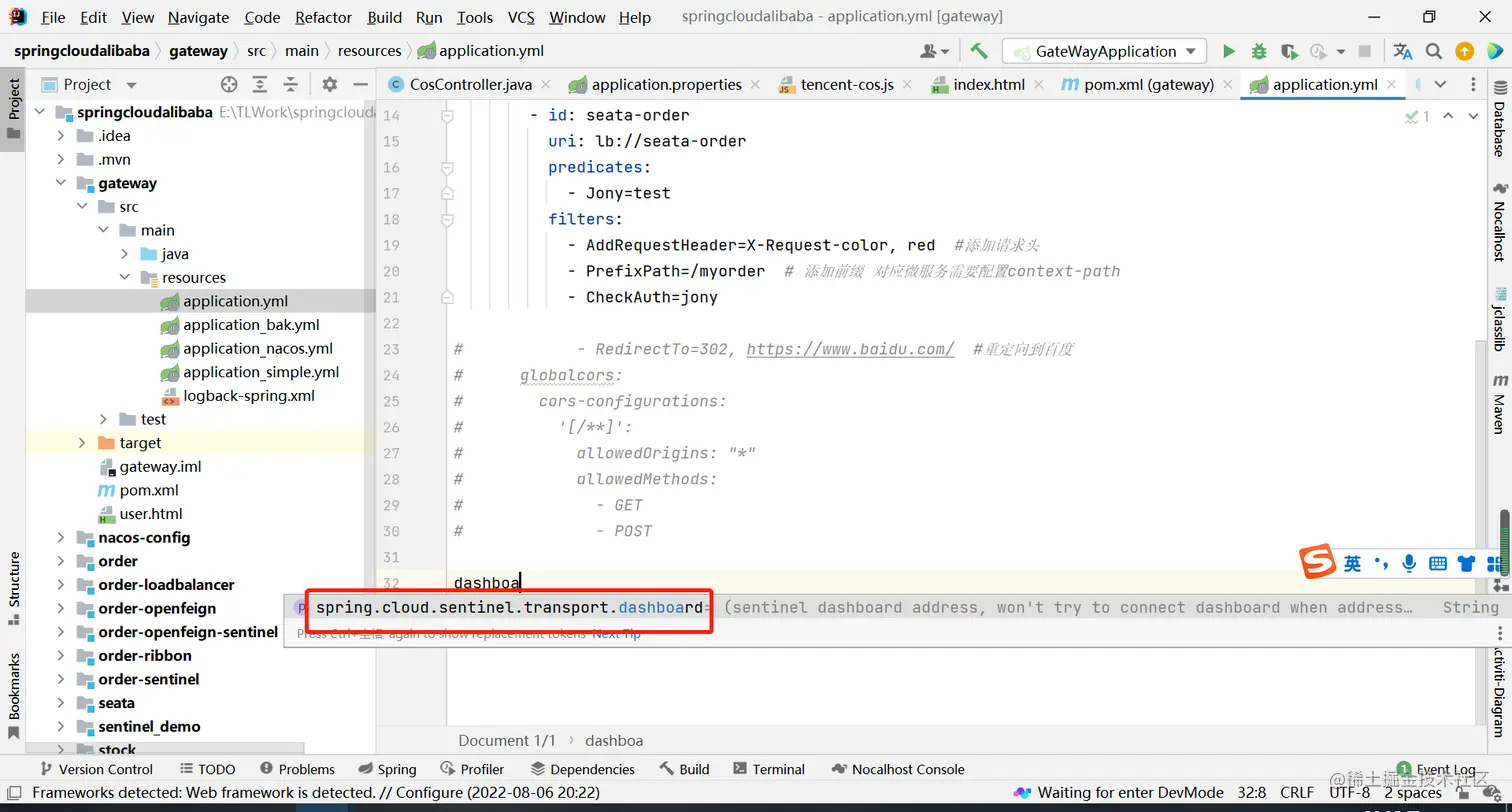Open the jclasslib side panel
Viewport: 1512px width, 812px height.
tap(1499, 318)
